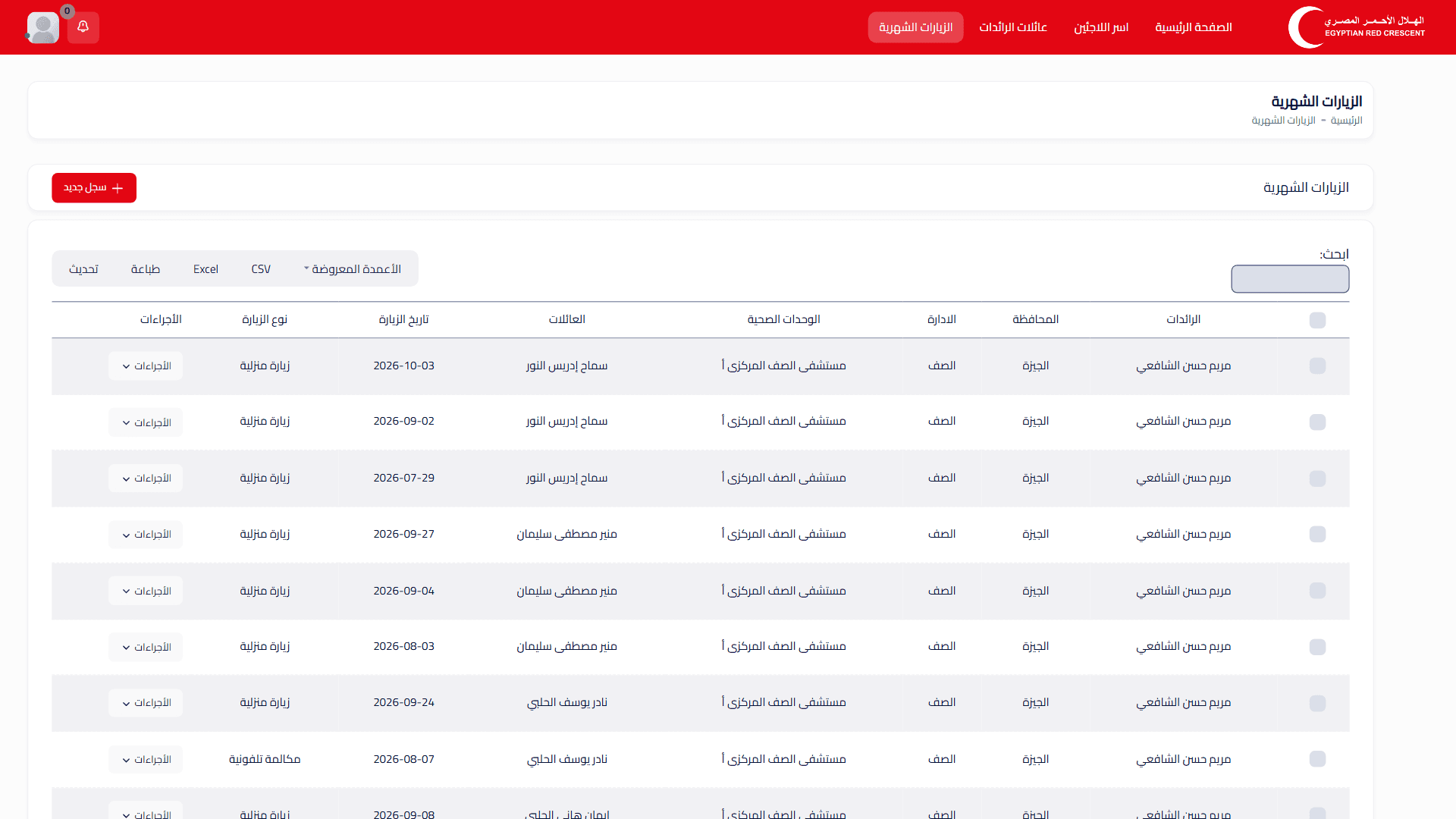Click سجل جديد new record button
This screenshot has height=819, width=1456.
[x=94, y=188]
